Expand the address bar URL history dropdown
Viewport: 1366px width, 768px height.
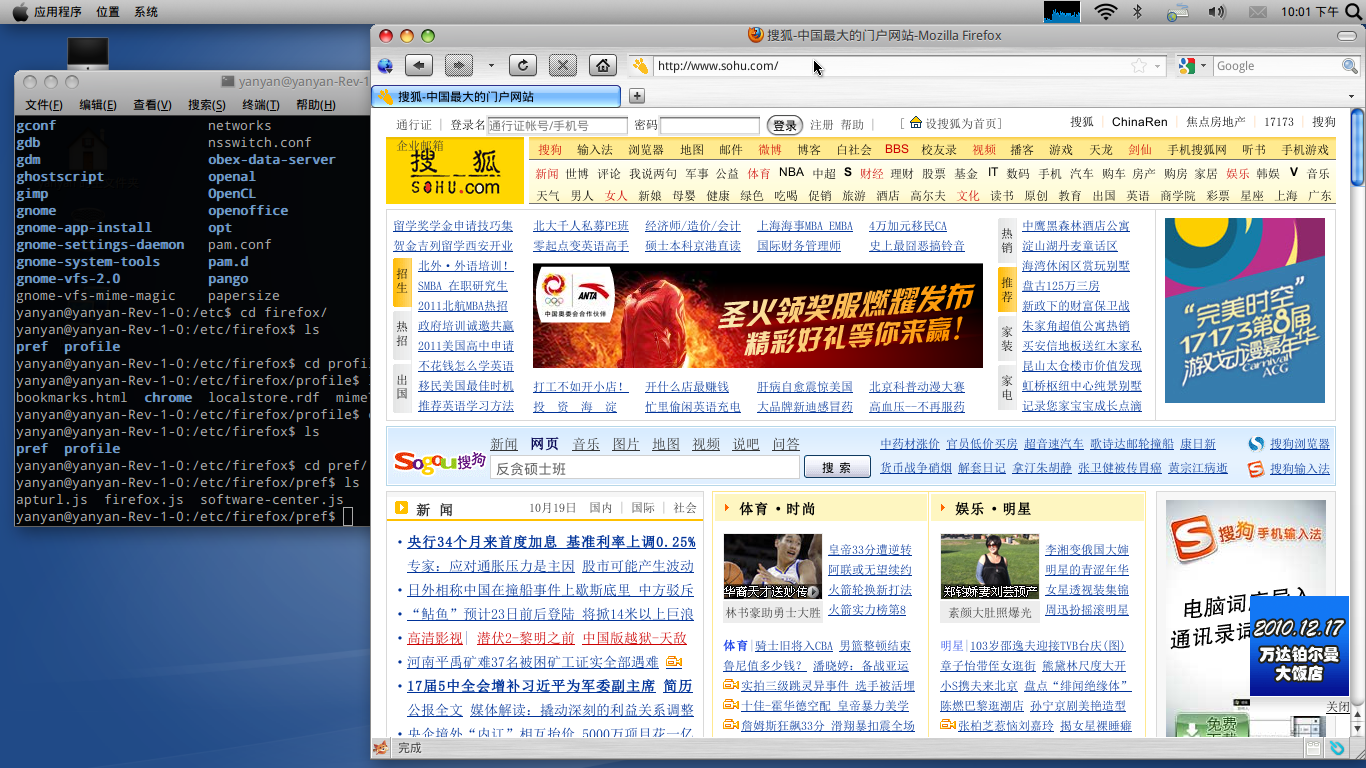point(1158,66)
